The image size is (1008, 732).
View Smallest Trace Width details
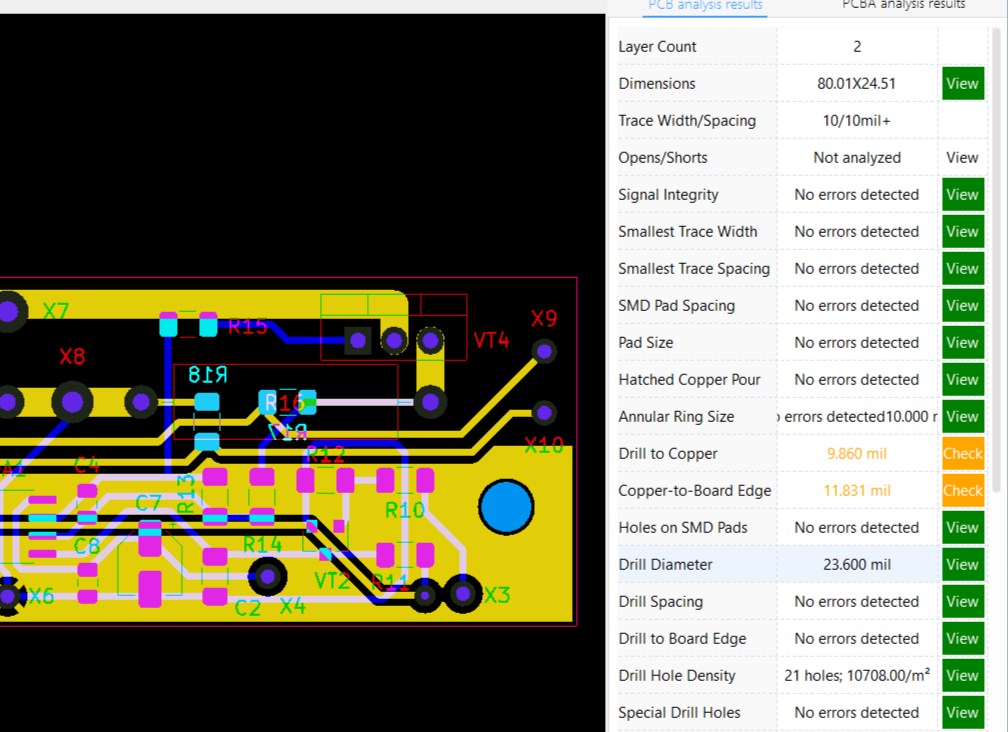(x=962, y=232)
